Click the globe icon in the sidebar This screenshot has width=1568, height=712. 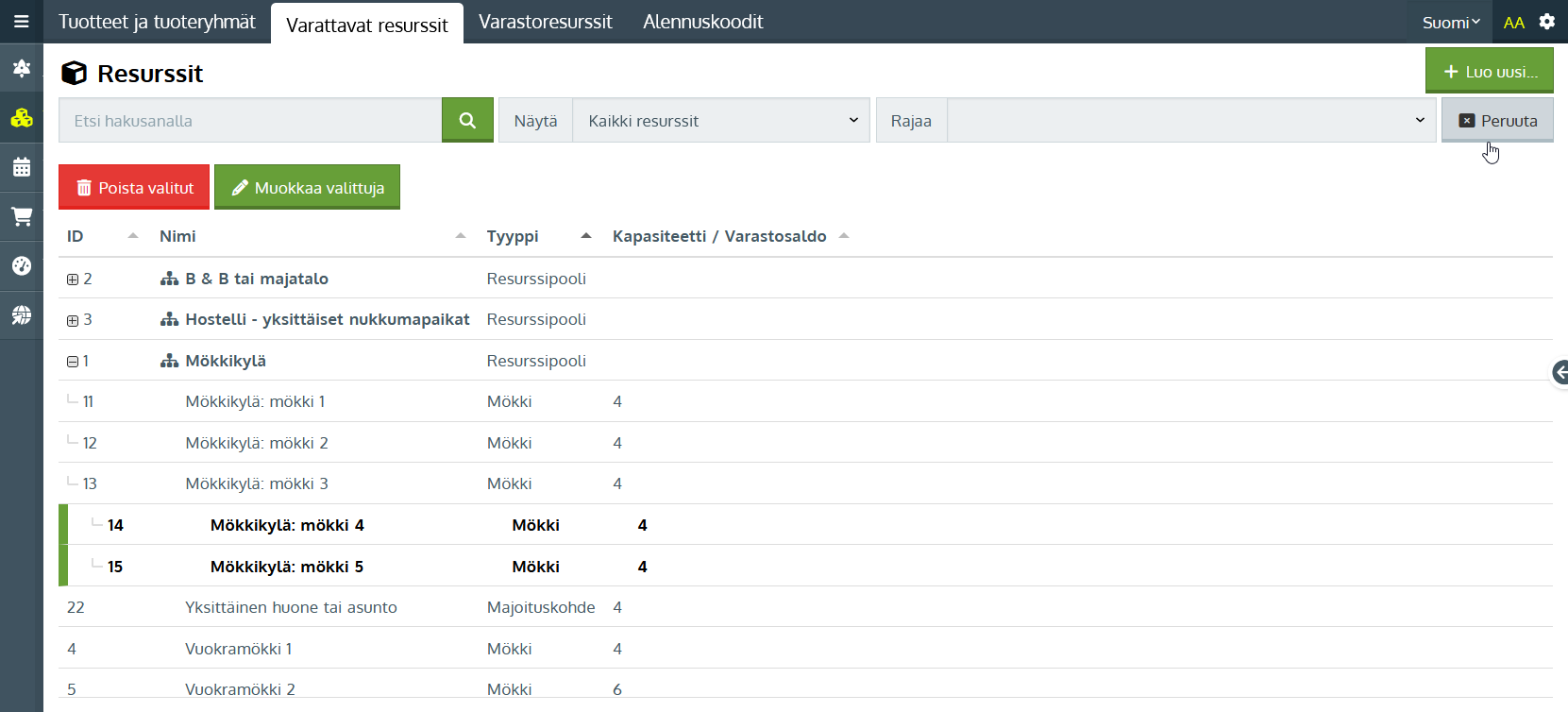pyautogui.click(x=21, y=315)
